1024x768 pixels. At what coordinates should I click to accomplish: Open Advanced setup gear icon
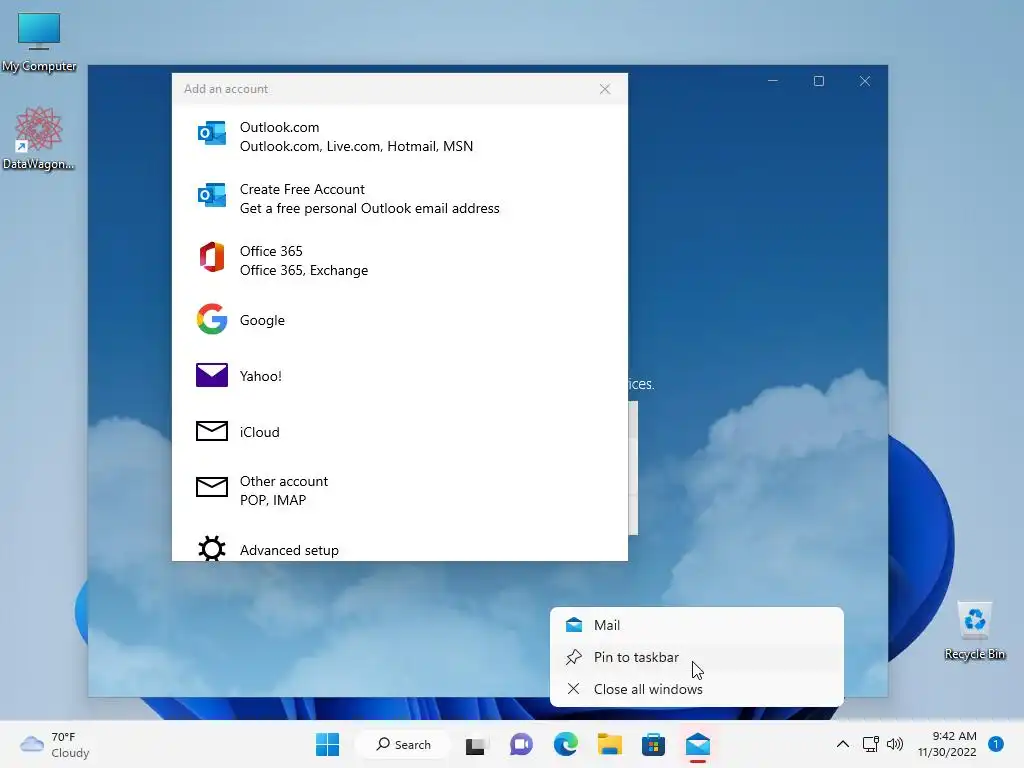pos(212,549)
